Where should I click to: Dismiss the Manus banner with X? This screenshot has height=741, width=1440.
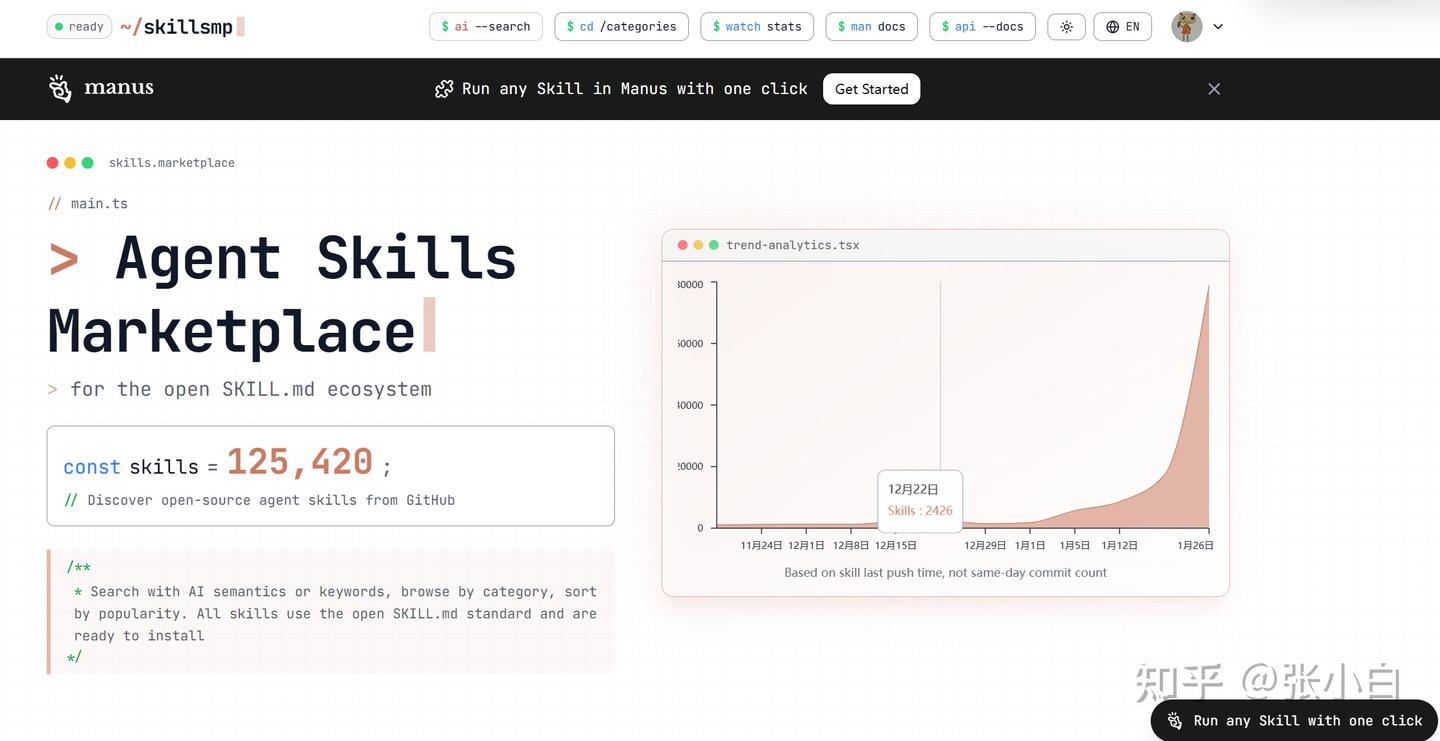1214,89
